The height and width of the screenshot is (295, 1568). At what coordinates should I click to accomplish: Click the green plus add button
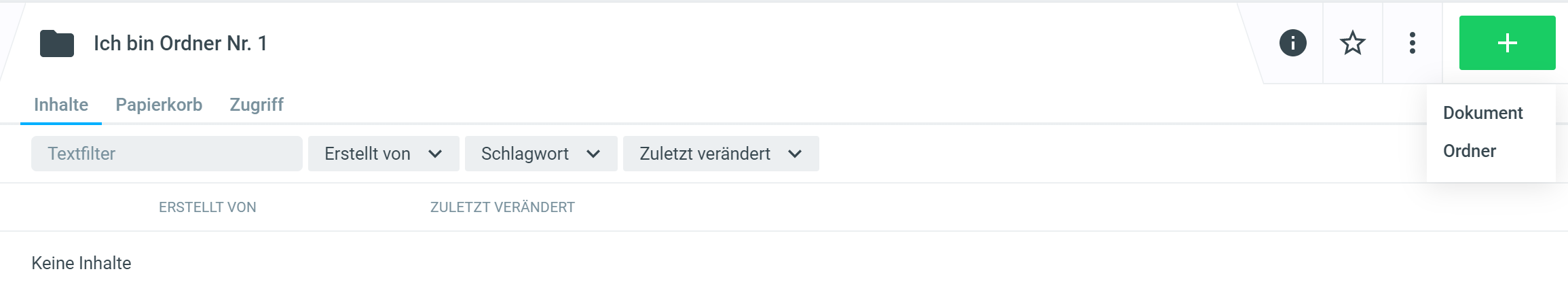(x=1507, y=44)
